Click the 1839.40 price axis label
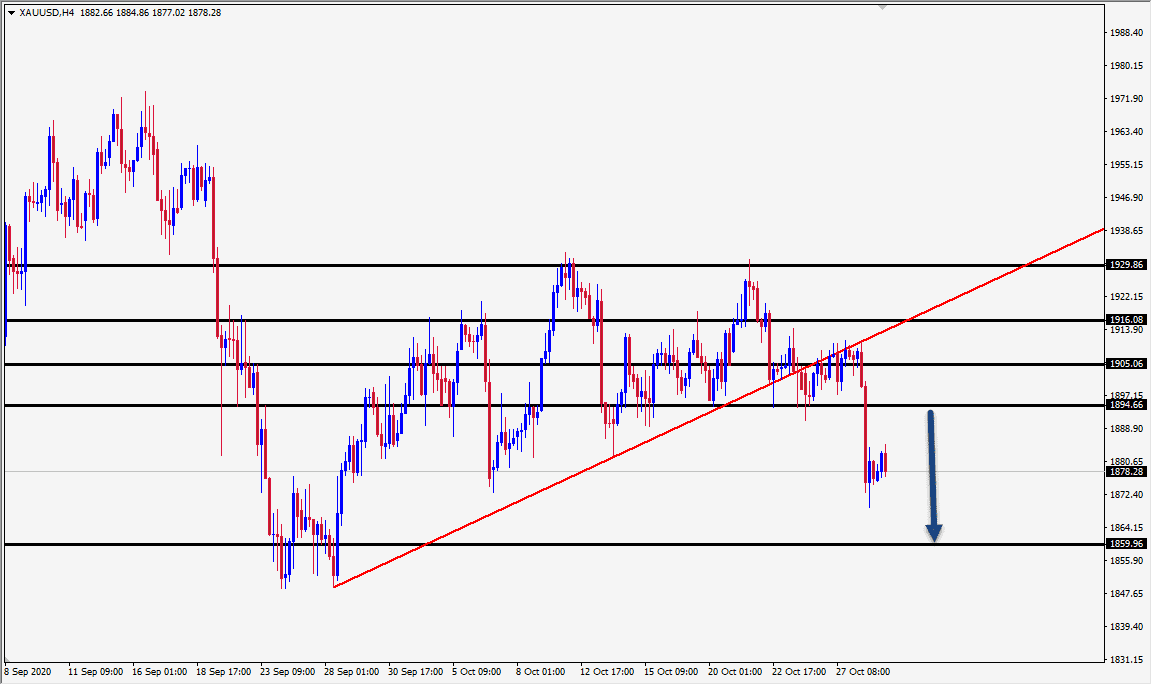The width and height of the screenshot is (1152, 685). 1127,627
